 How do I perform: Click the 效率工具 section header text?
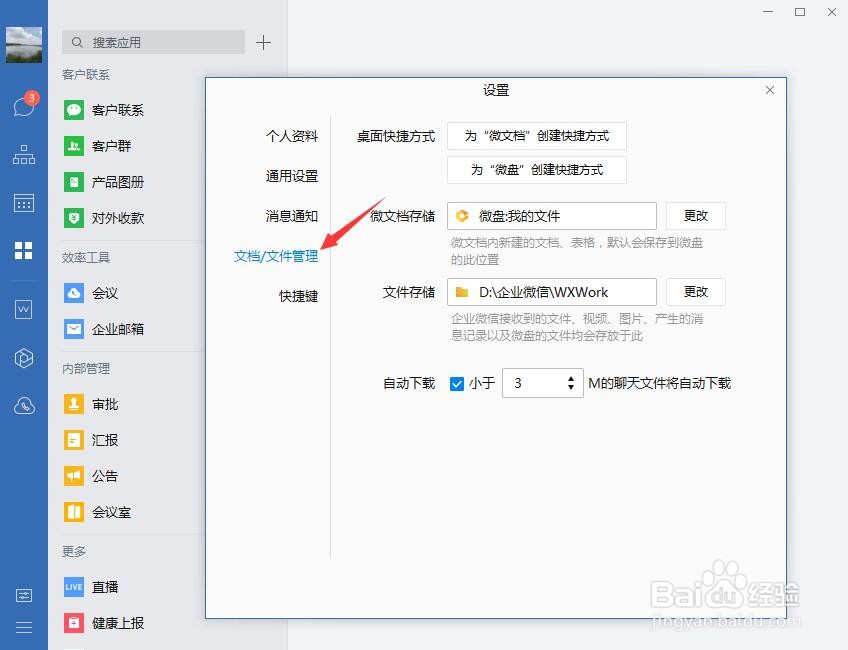click(85, 257)
